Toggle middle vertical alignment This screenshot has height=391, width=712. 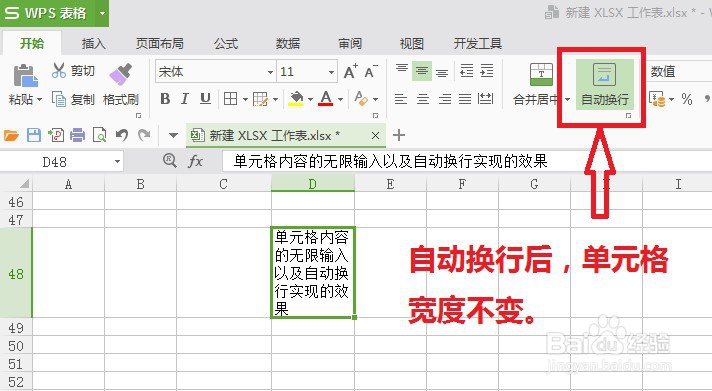pyautogui.click(x=422, y=71)
